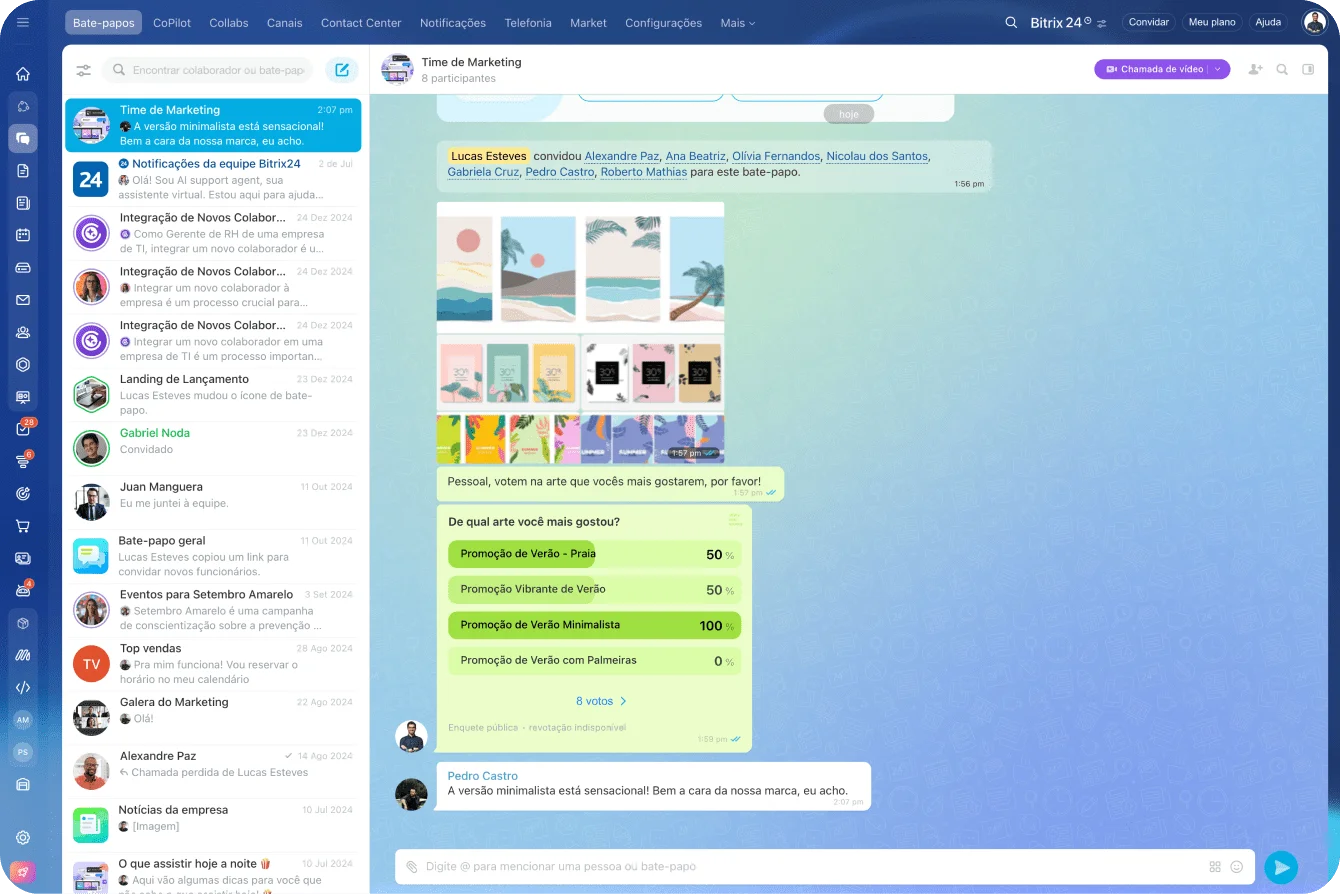This screenshot has width=1340, height=894.
Task: Attach a file using the paperclip icon
Action: 410,866
